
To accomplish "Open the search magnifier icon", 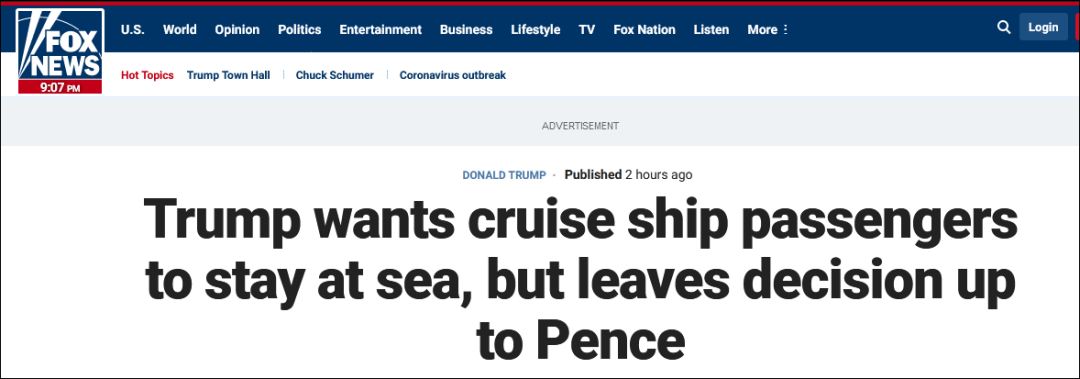I will tap(1004, 28).
